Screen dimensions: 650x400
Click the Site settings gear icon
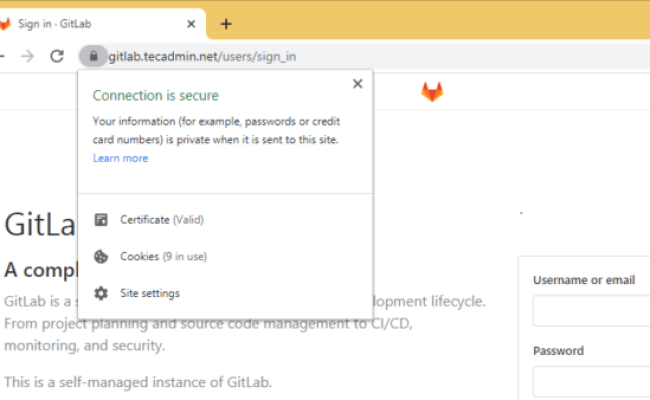pyautogui.click(x=101, y=293)
